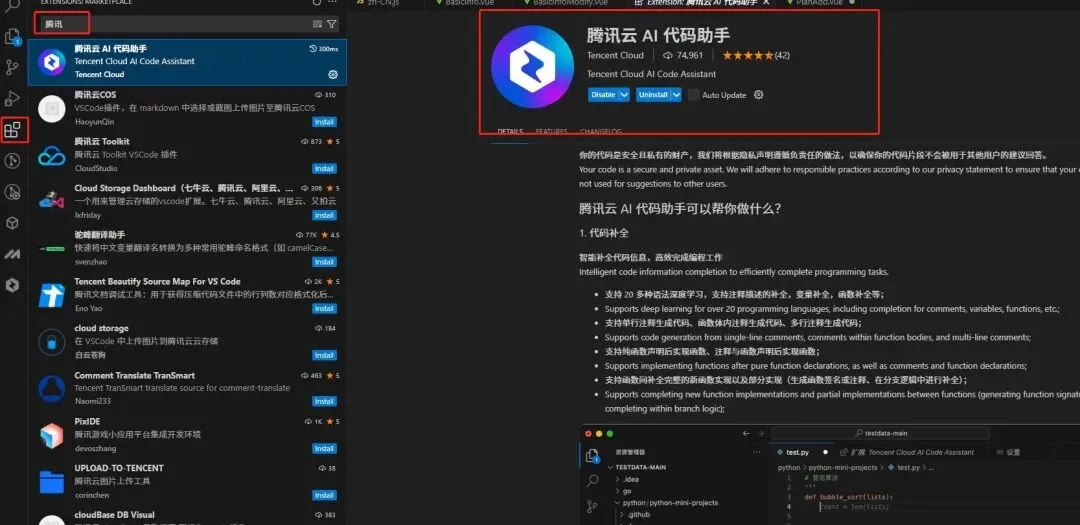This screenshot has height=525, width=1080.
Task: Click the large 腾讯云 AI 代码助手 logo
Action: pyautogui.click(x=532, y=67)
